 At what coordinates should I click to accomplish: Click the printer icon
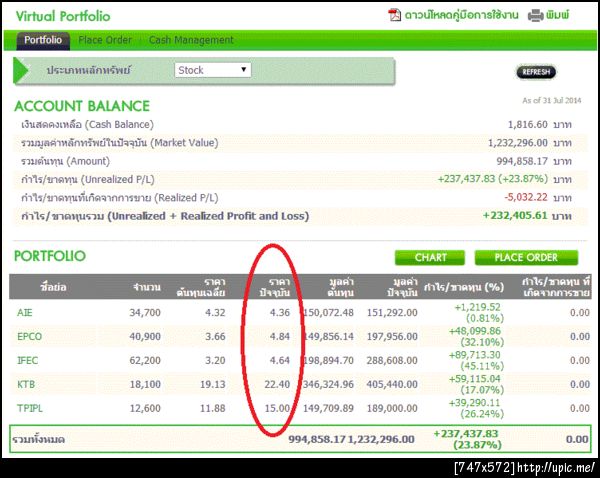(x=535, y=16)
